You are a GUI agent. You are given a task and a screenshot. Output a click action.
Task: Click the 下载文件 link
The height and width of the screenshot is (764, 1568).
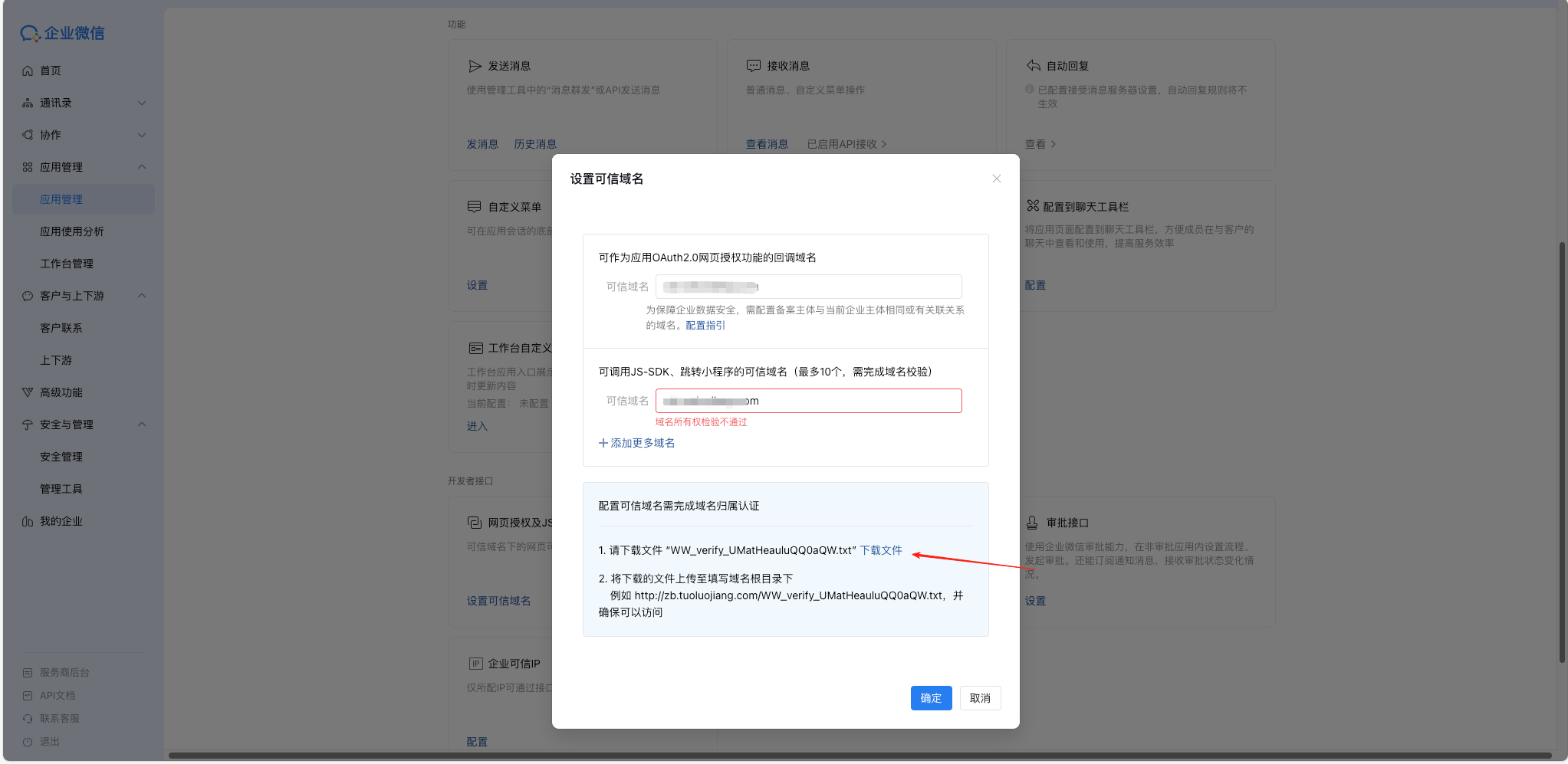(x=881, y=550)
